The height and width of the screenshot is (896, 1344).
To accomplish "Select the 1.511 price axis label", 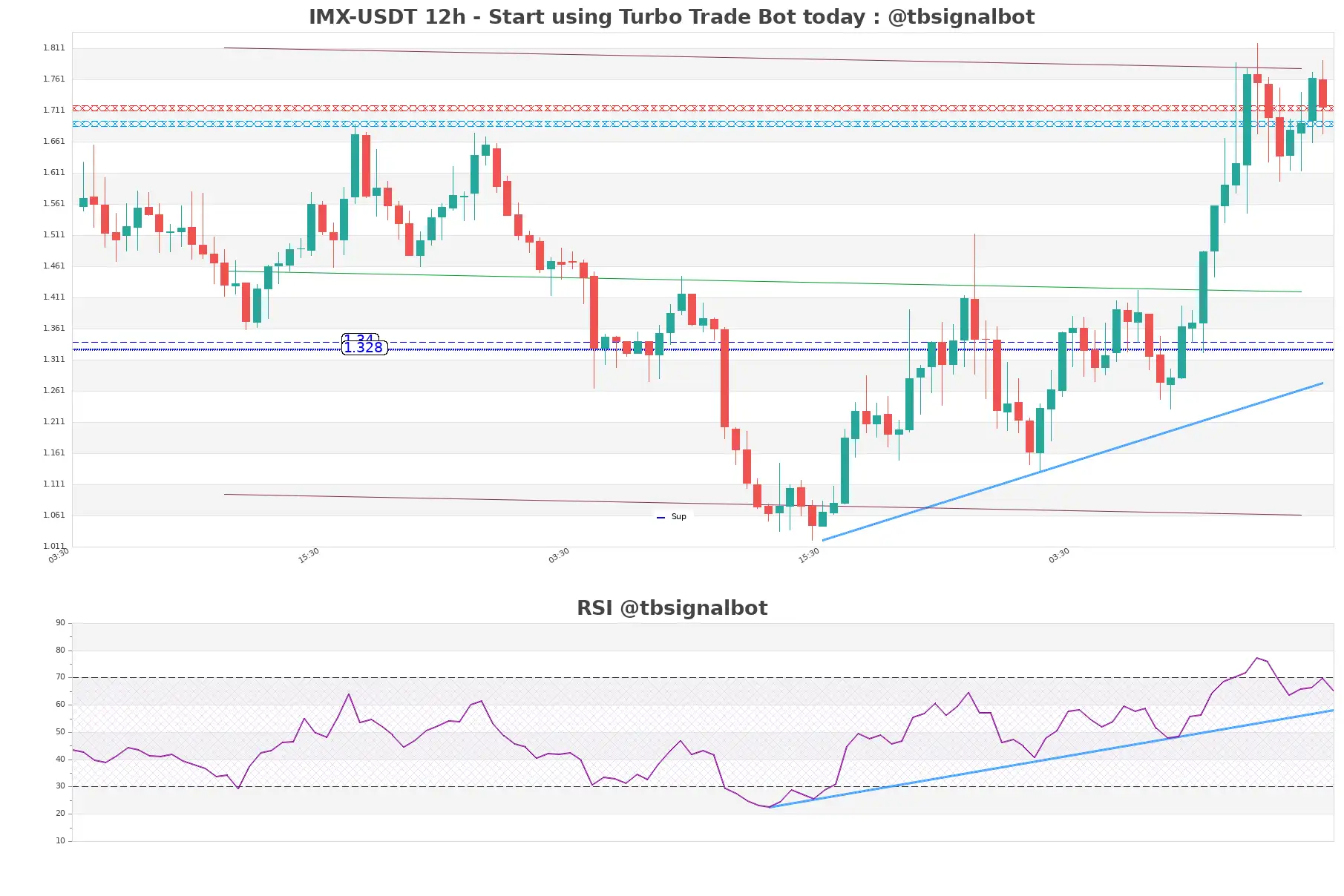I will (53, 234).
